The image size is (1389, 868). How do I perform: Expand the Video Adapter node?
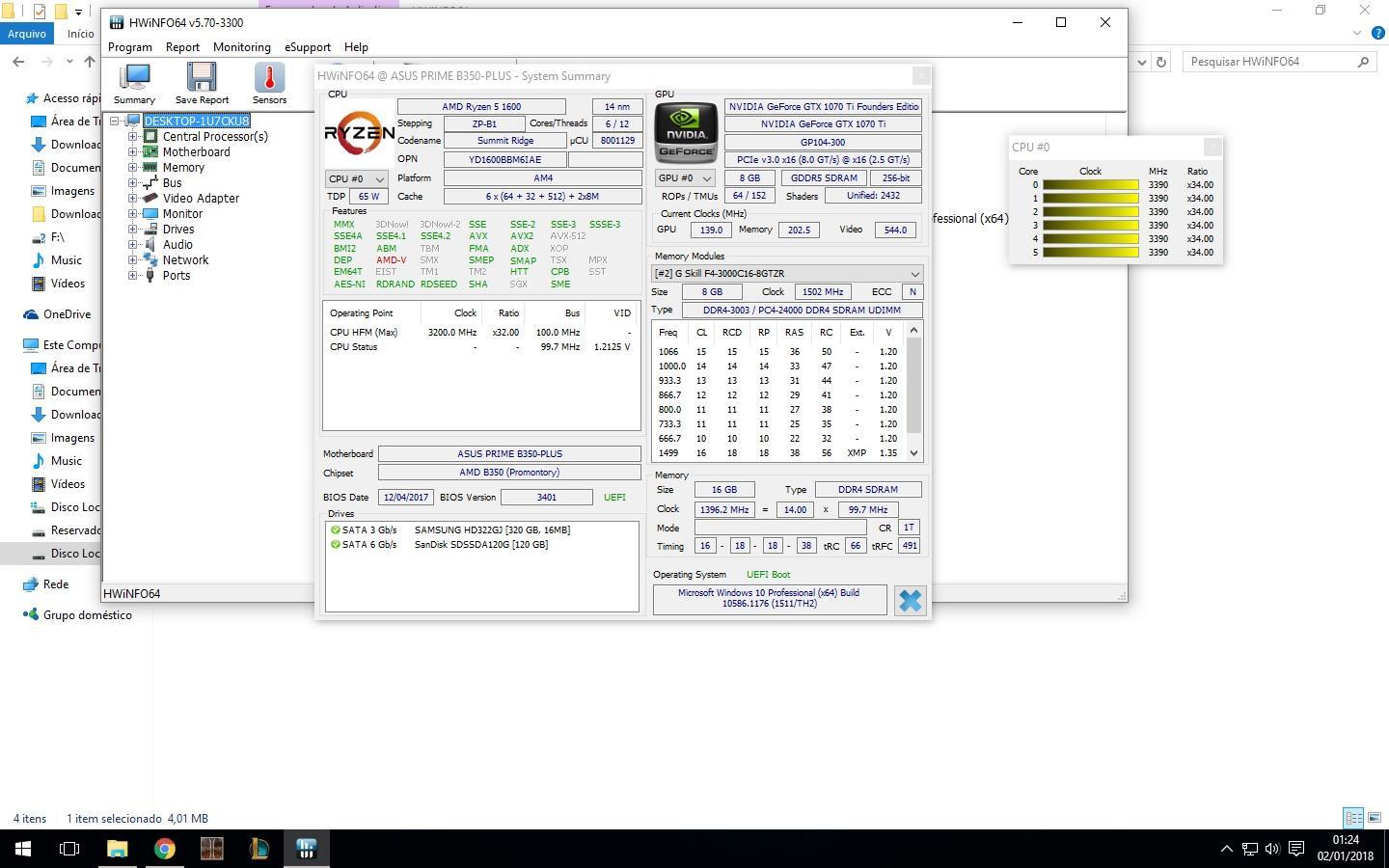132,198
